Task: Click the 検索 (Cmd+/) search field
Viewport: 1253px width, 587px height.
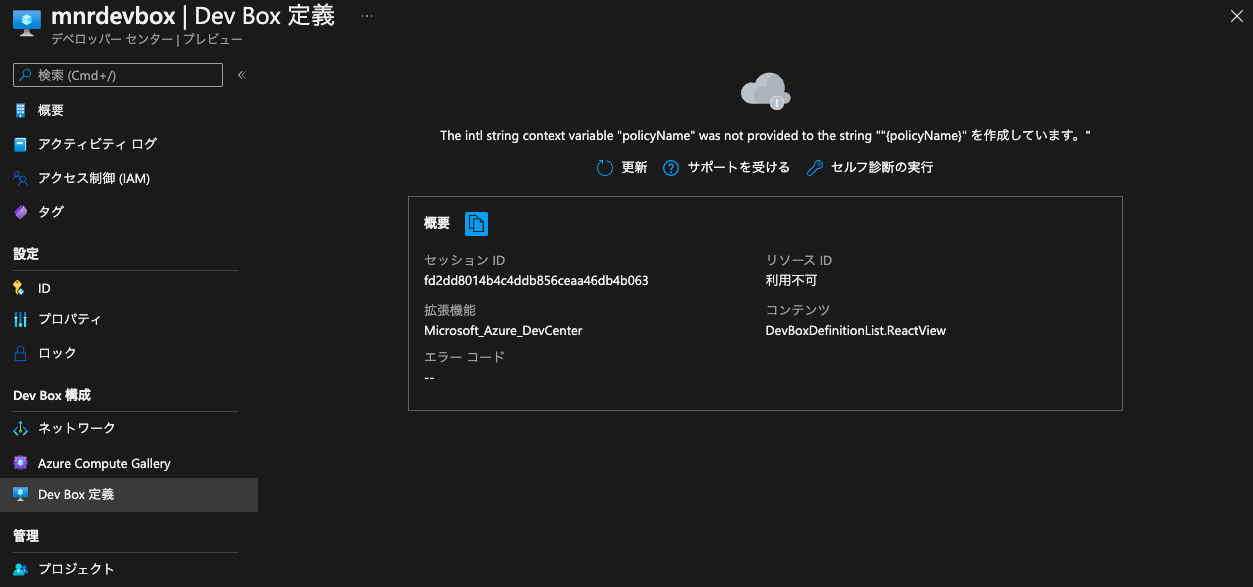Action: tap(117, 74)
